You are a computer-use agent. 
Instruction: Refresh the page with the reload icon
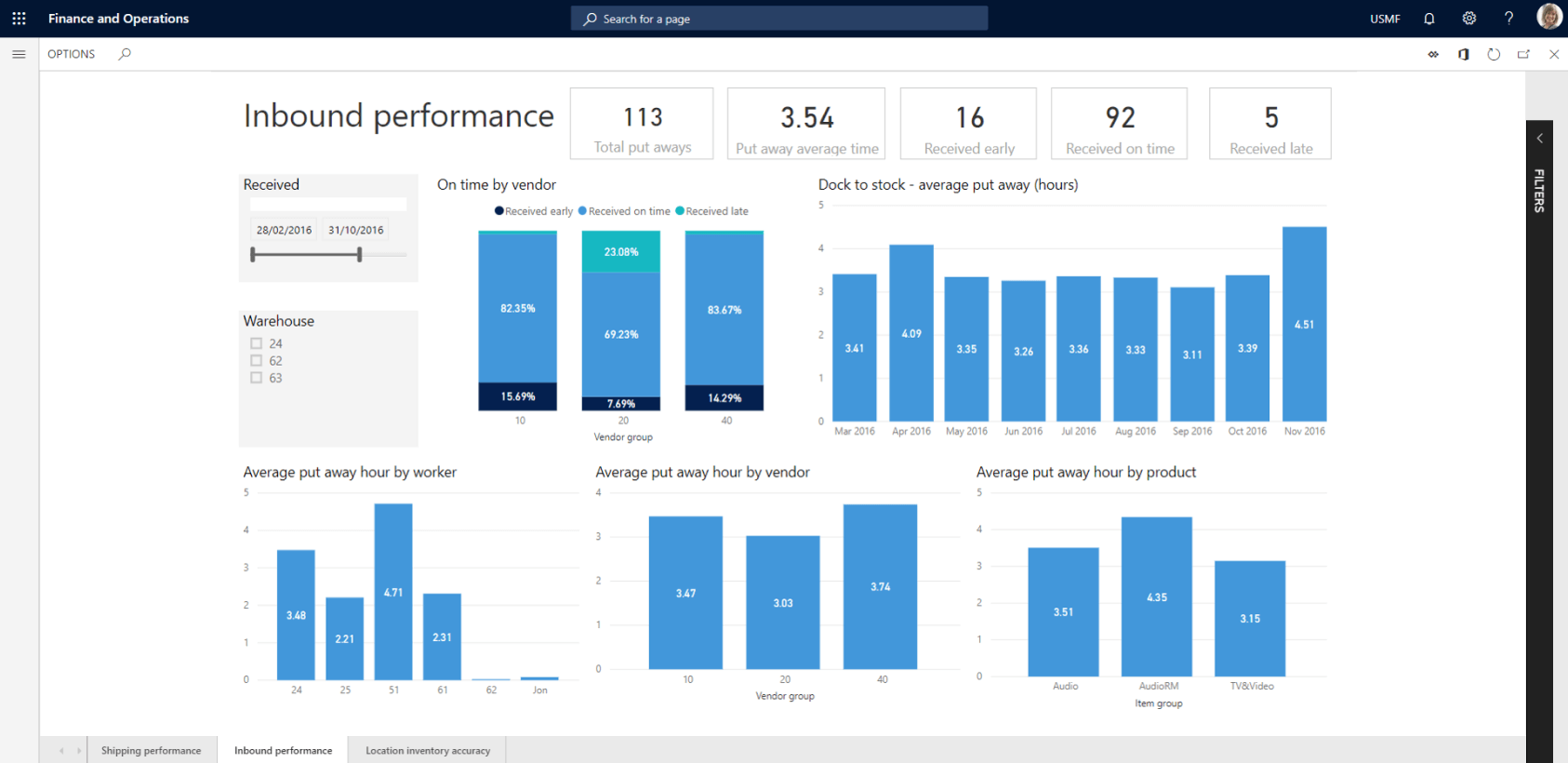[1494, 55]
